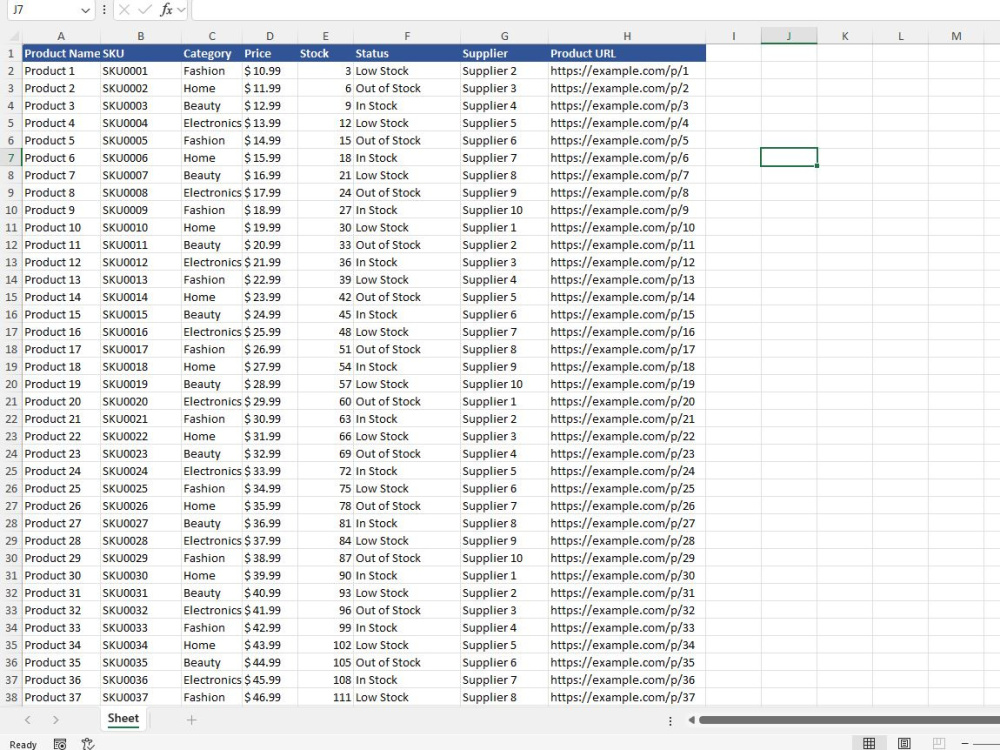Select cell with SKU0020
Screen dimensions: 1000x750
coord(140,401)
